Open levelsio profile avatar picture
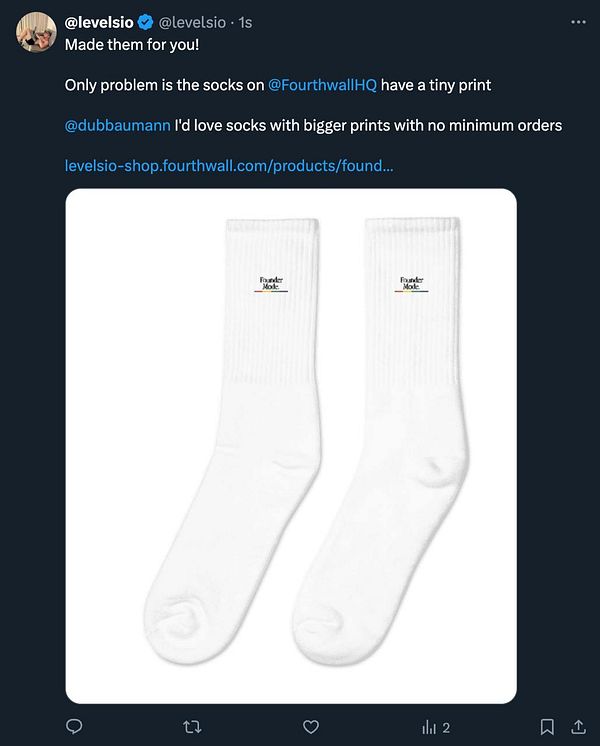 pyautogui.click(x=36, y=32)
